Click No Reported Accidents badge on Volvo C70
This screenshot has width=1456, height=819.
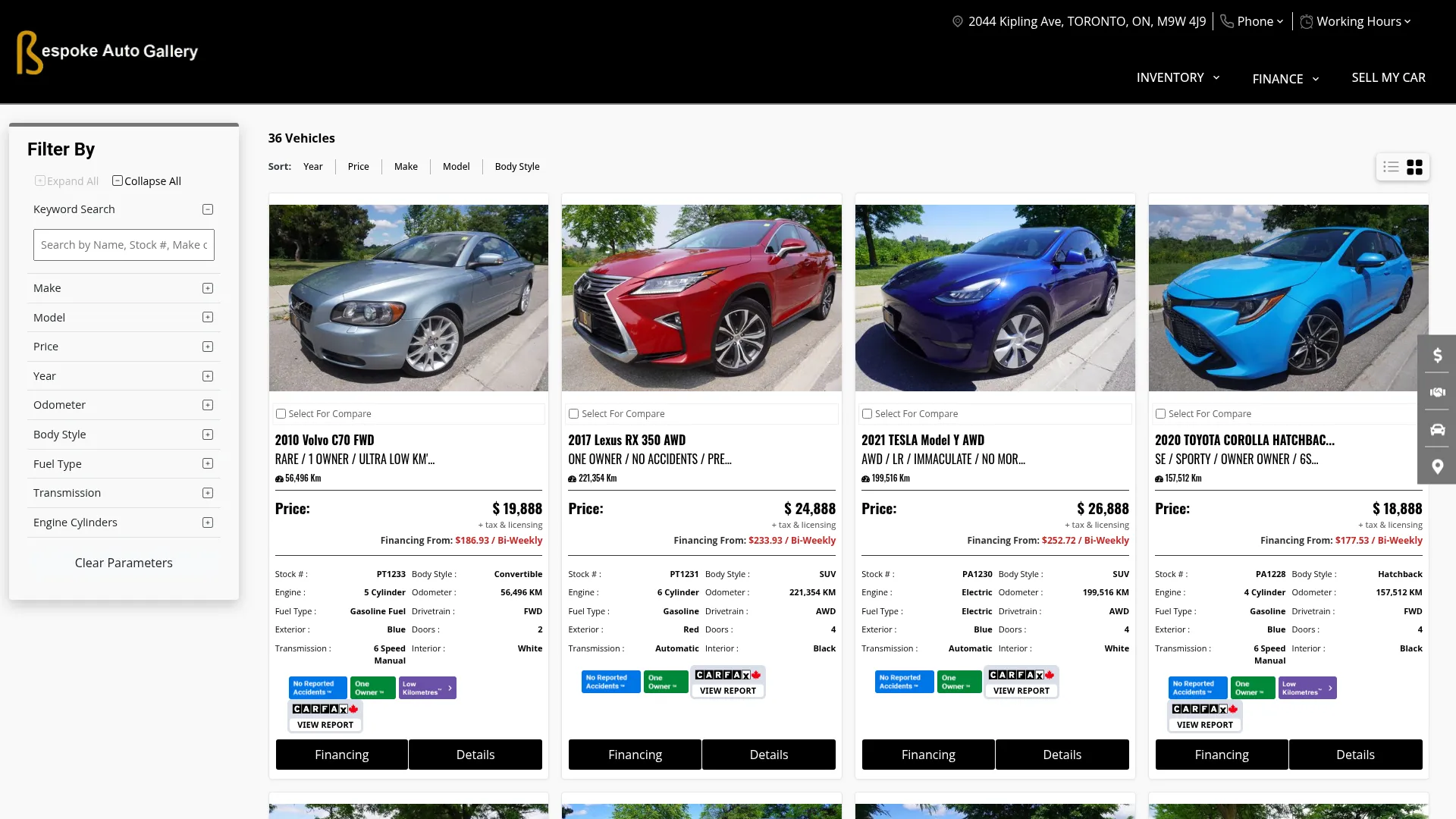(x=318, y=688)
